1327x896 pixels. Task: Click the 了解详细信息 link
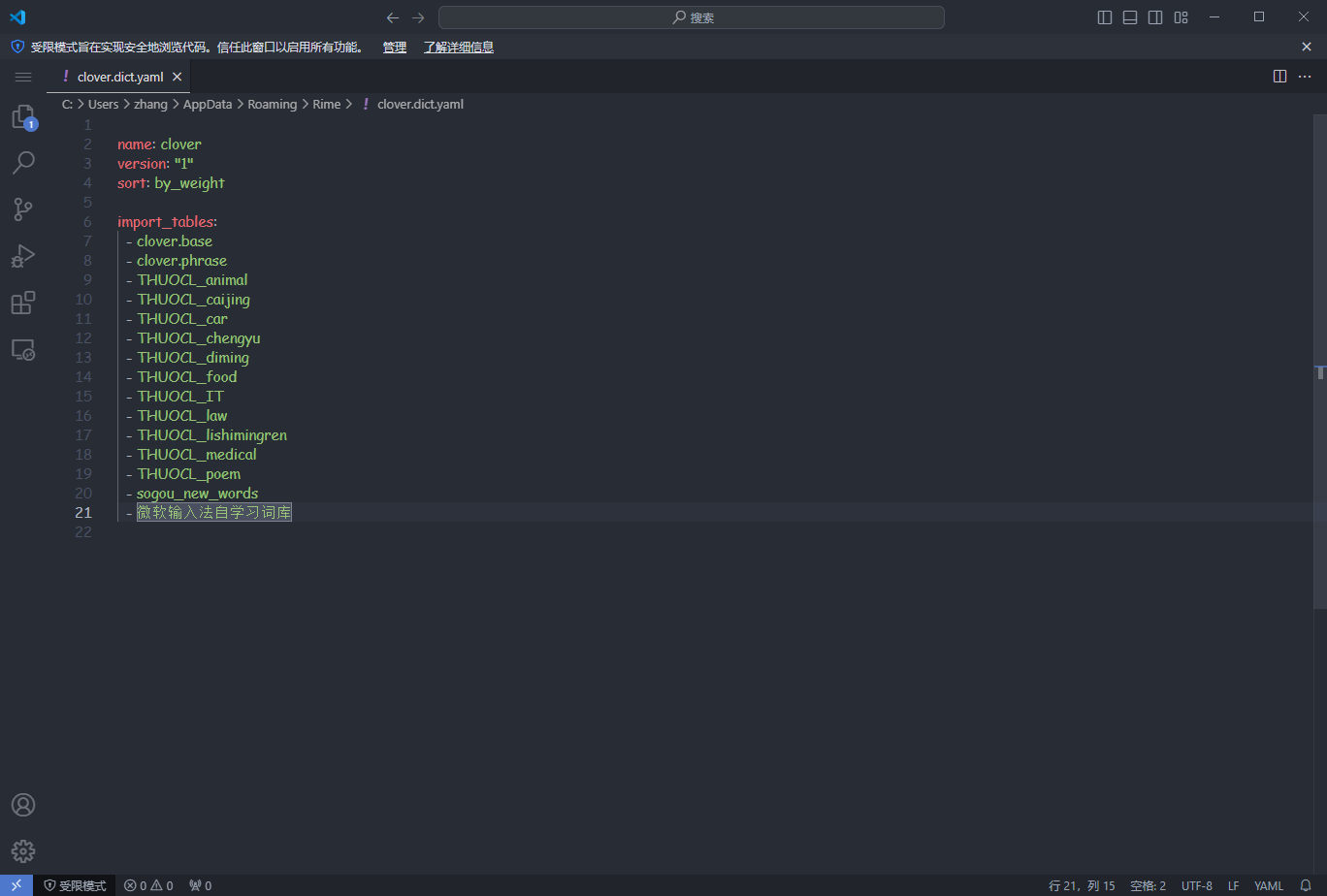[458, 47]
